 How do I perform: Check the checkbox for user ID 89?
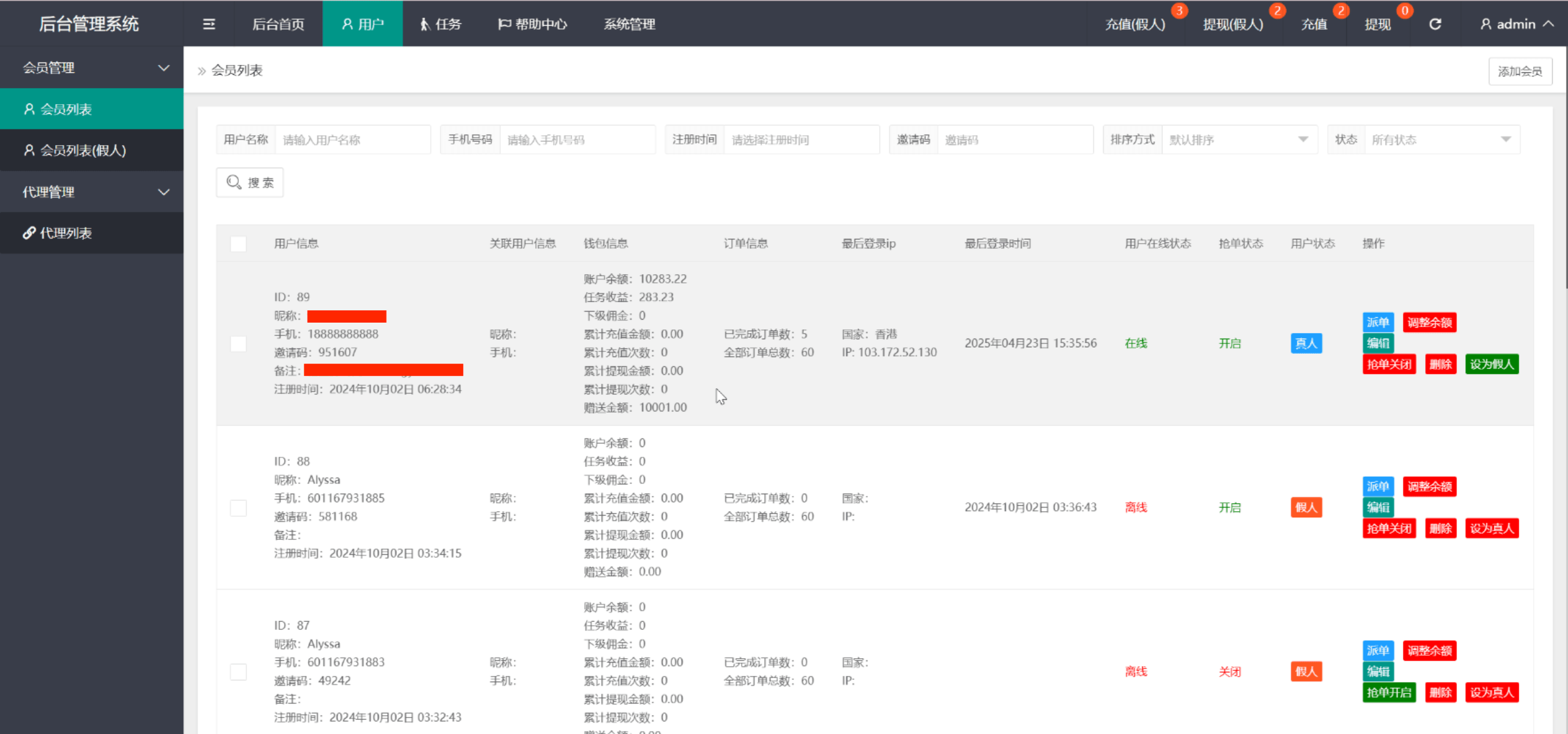(x=238, y=343)
